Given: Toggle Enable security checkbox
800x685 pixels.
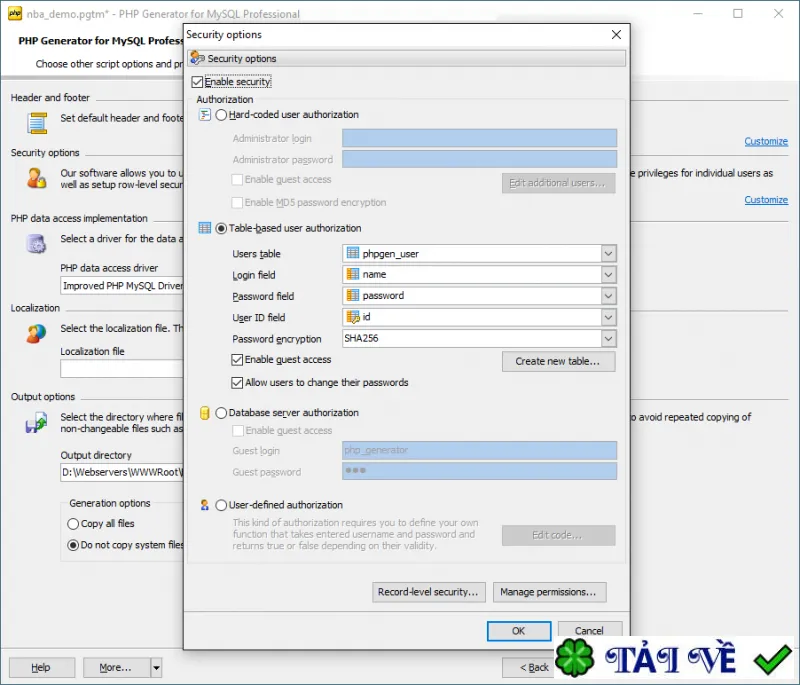Looking at the screenshot, I should click(x=197, y=82).
